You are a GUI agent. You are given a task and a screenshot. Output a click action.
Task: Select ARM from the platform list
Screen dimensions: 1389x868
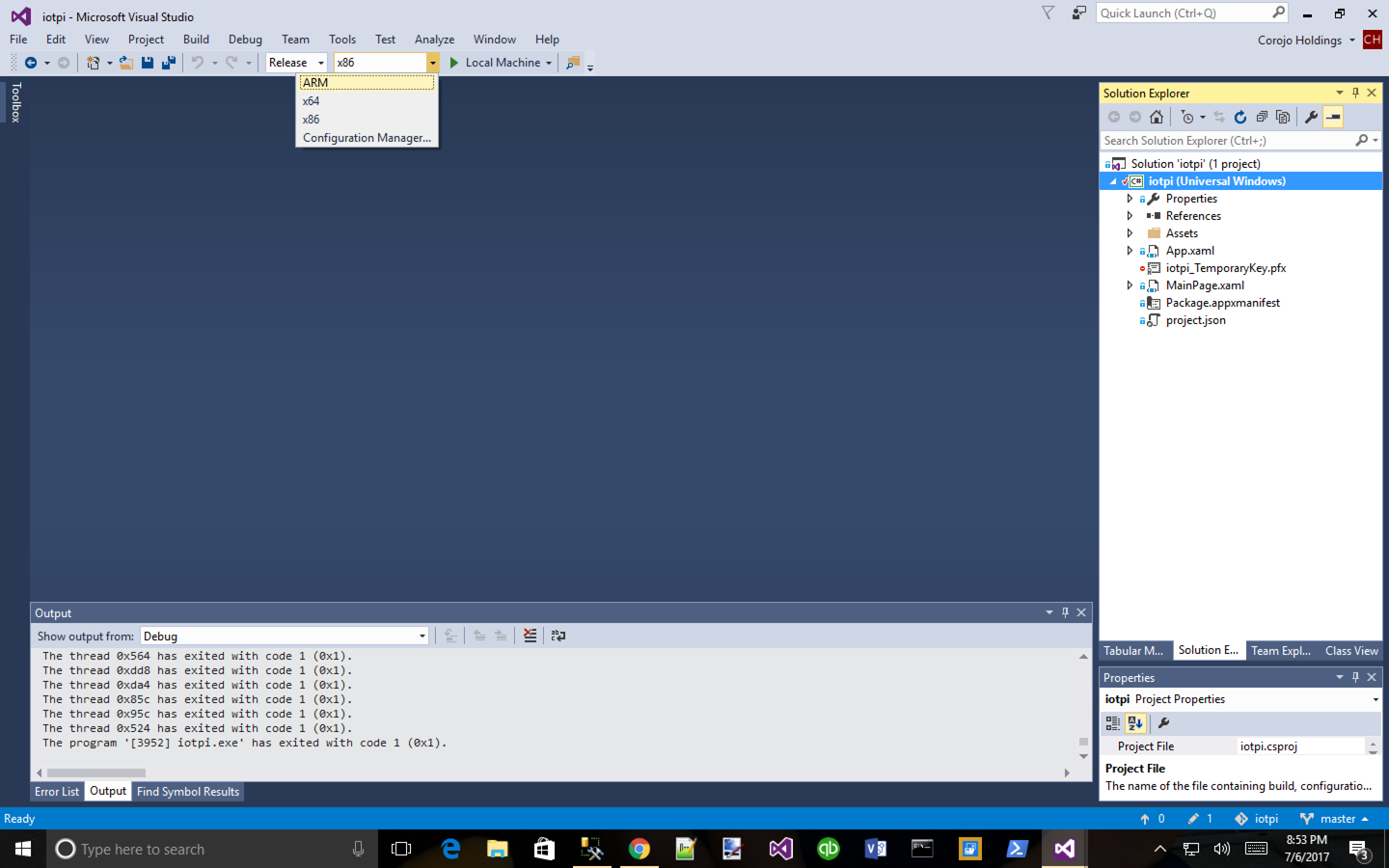(x=367, y=83)
